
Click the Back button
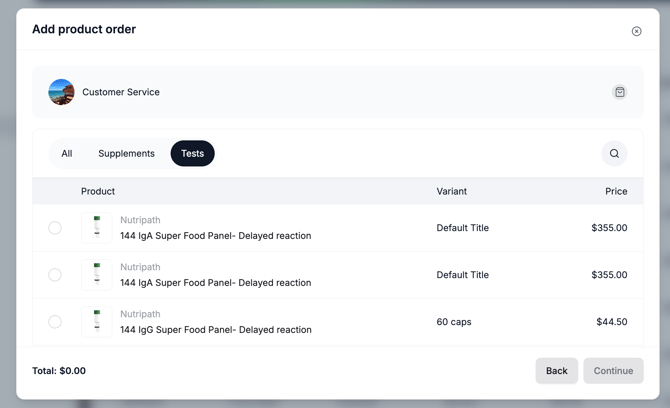point(557,371)
